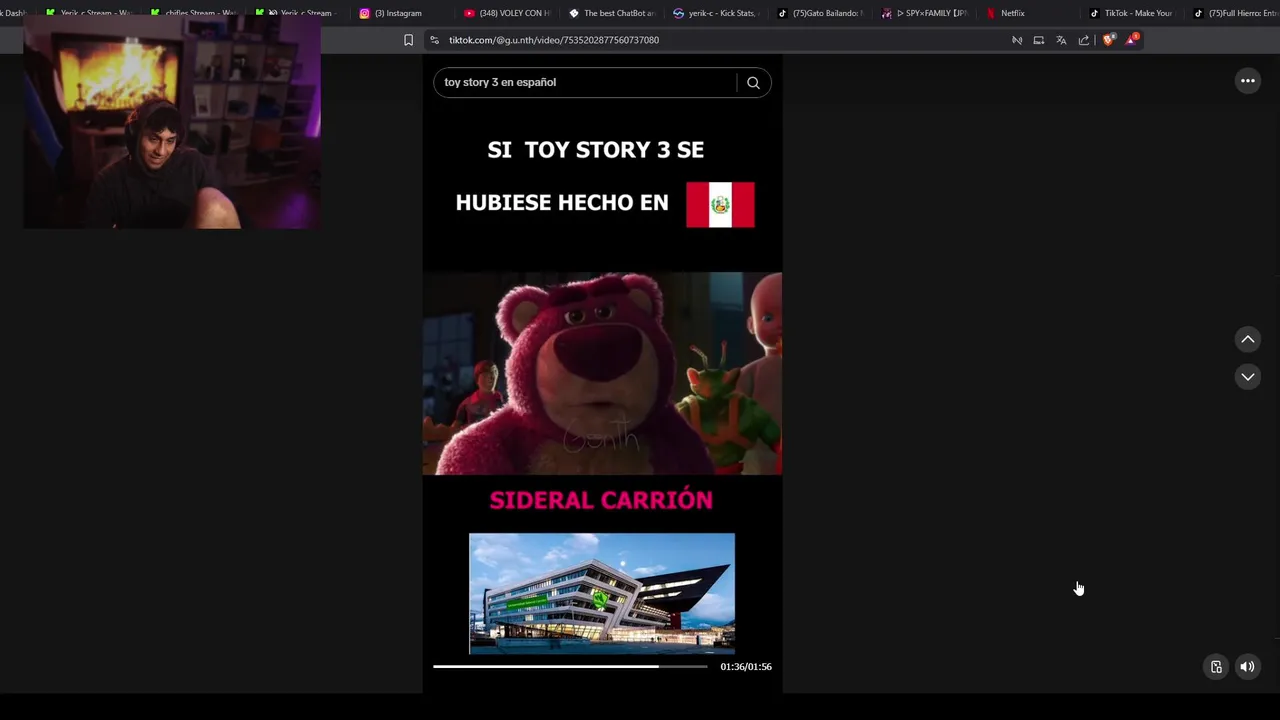Switch to 'Gato Bailando' TikTok tab
This screenshot has height=720, width=1280.
820,13
